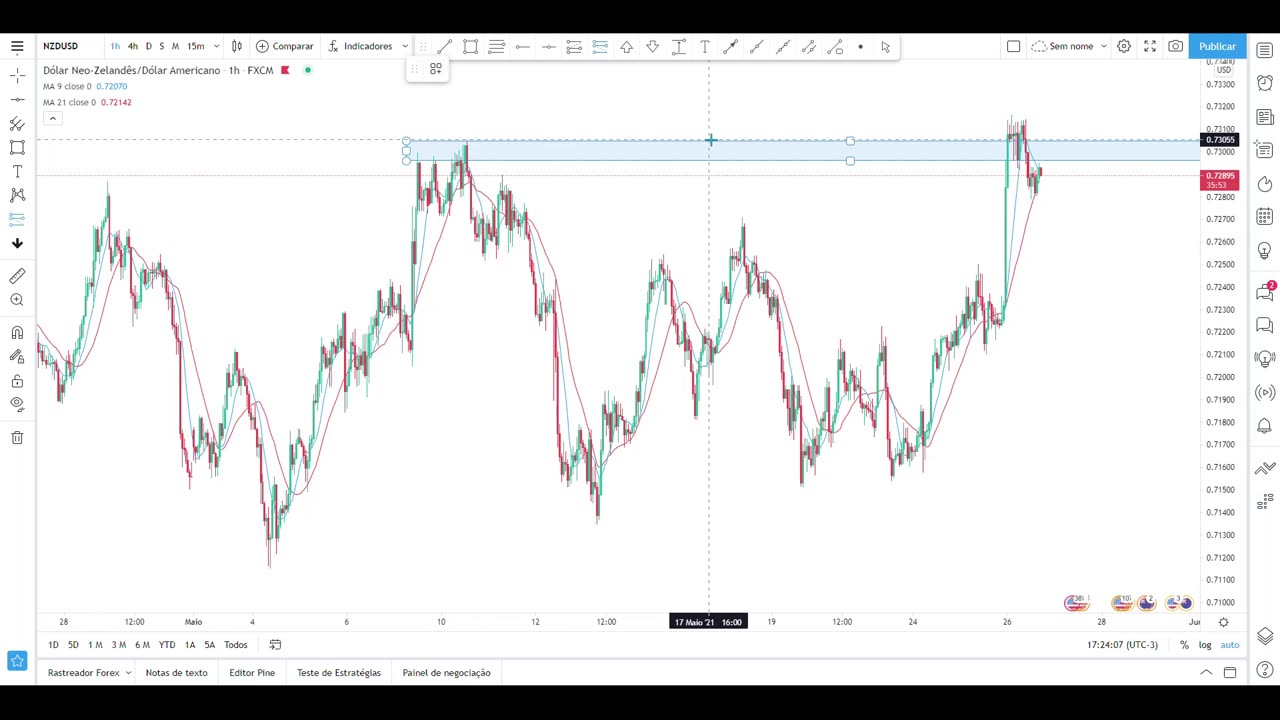This screenshot has height=720, width=1280.
Task: Select the down arrow icons tool
Action: (x=17, y=243)
